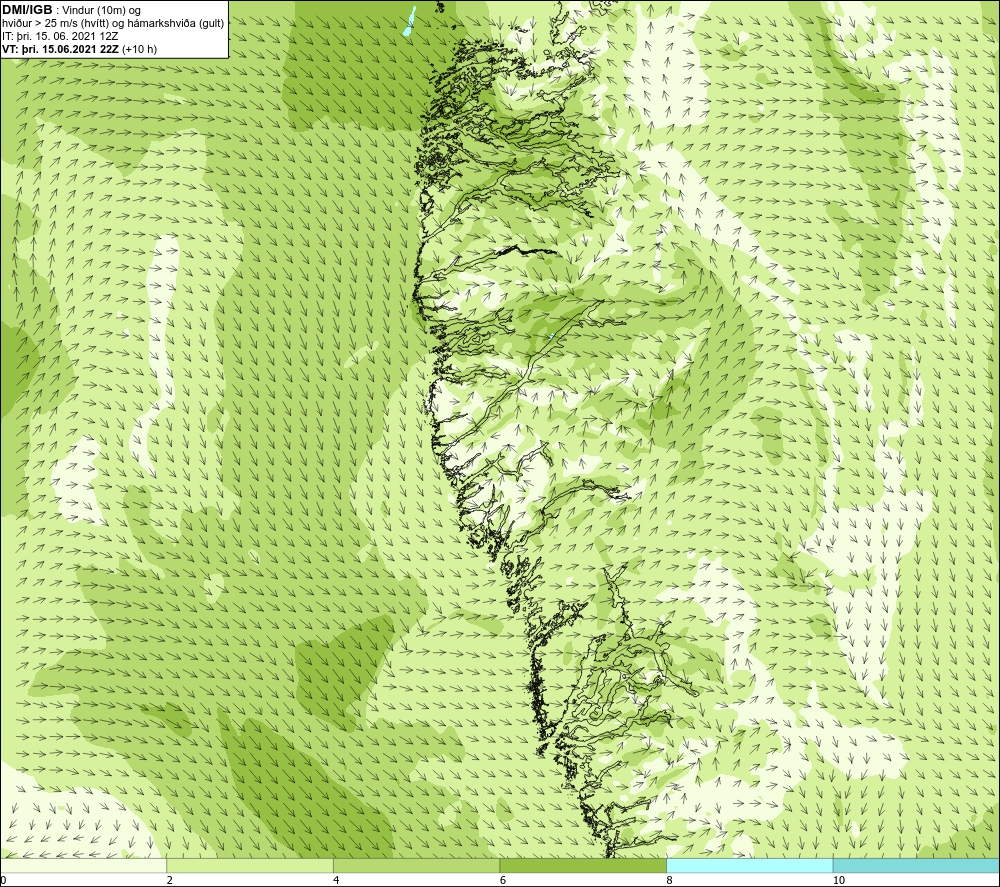This screenshot has width=1000, height=887.
Task: Click the 8–10 m/s light cyan legend swatch
Action: 749,865
